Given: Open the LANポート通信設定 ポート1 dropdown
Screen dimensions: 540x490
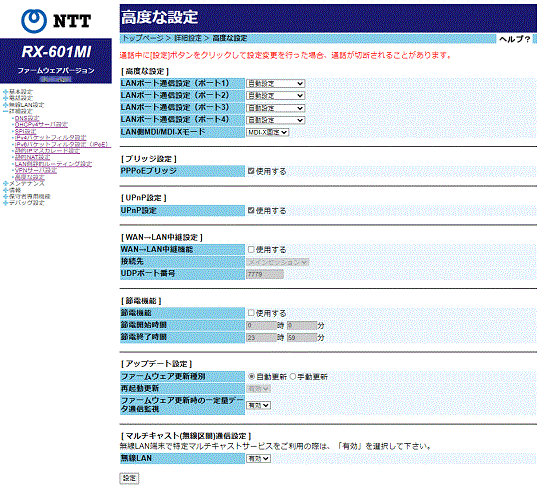Looking at the screenshot, I should (275, 83).
